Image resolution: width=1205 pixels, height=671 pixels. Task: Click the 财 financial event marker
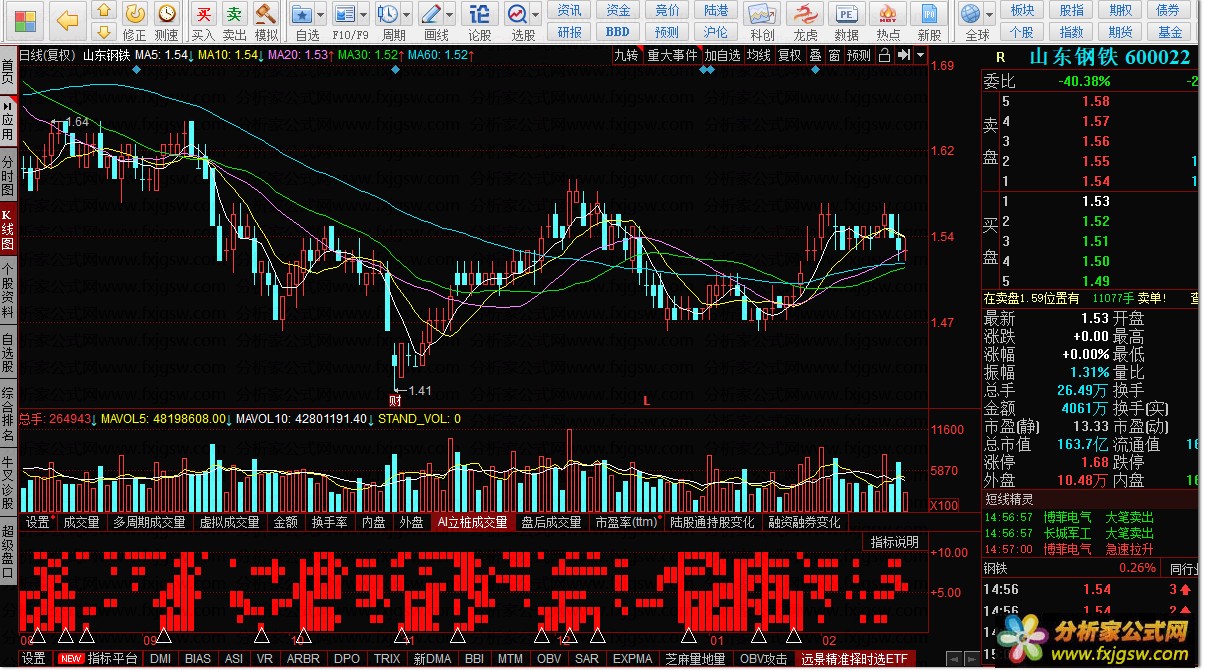395,400
